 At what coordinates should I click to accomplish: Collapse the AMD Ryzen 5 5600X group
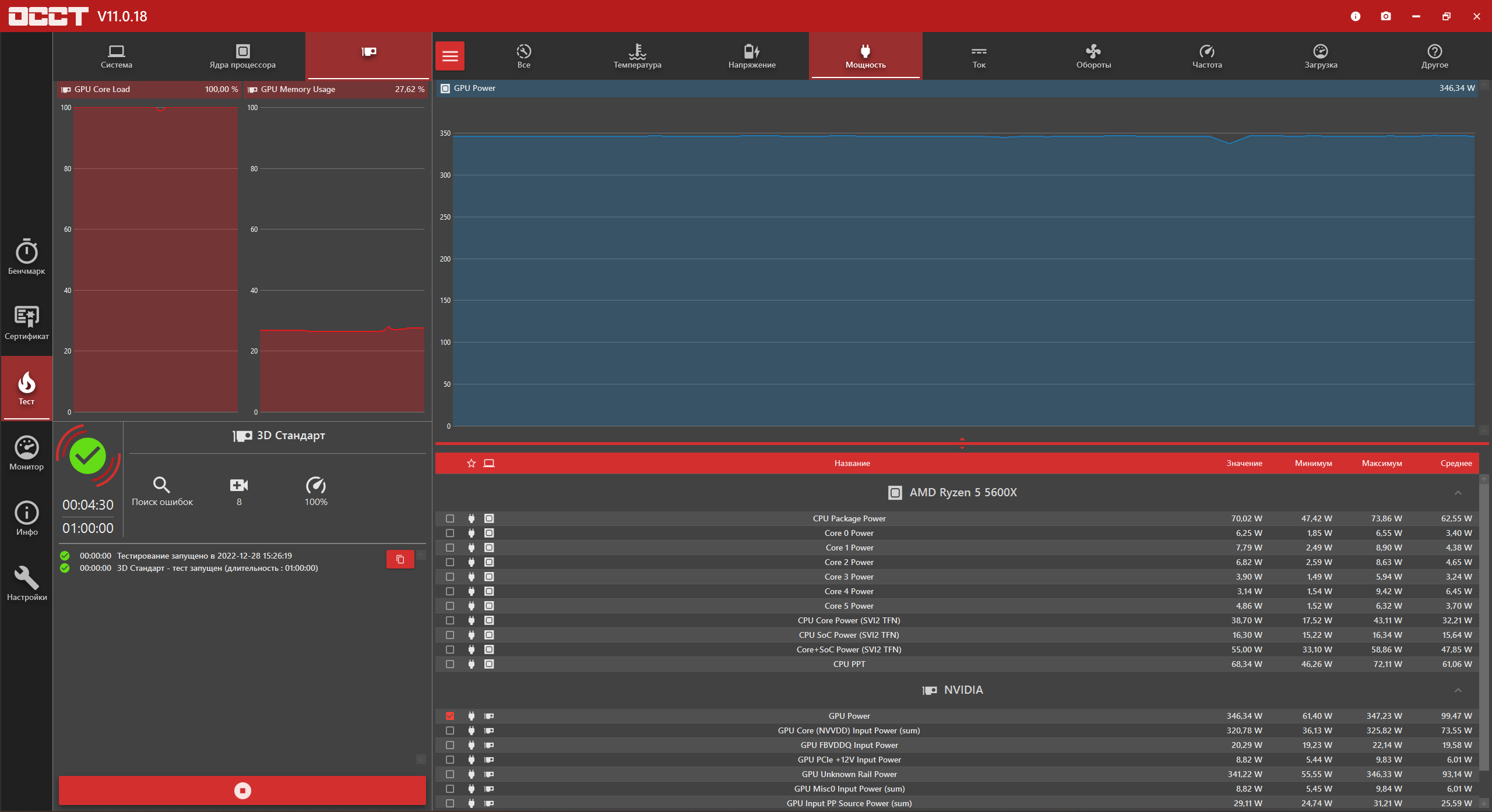click(x=1458, y=493)
